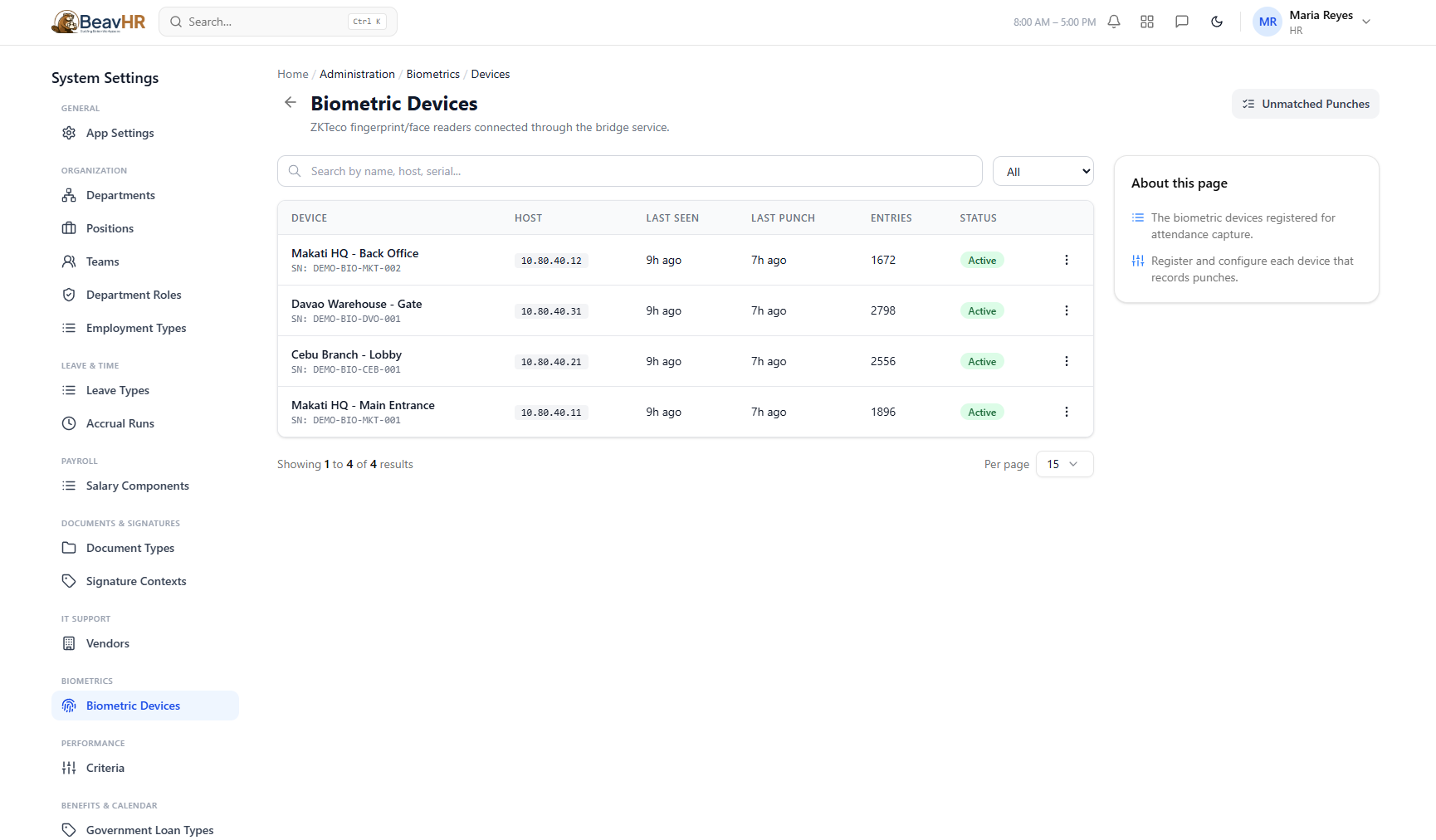The image size is (1436, 840).
Task: Expand the Maria Reyes account menu chevron
Action: pos(1366,22)
